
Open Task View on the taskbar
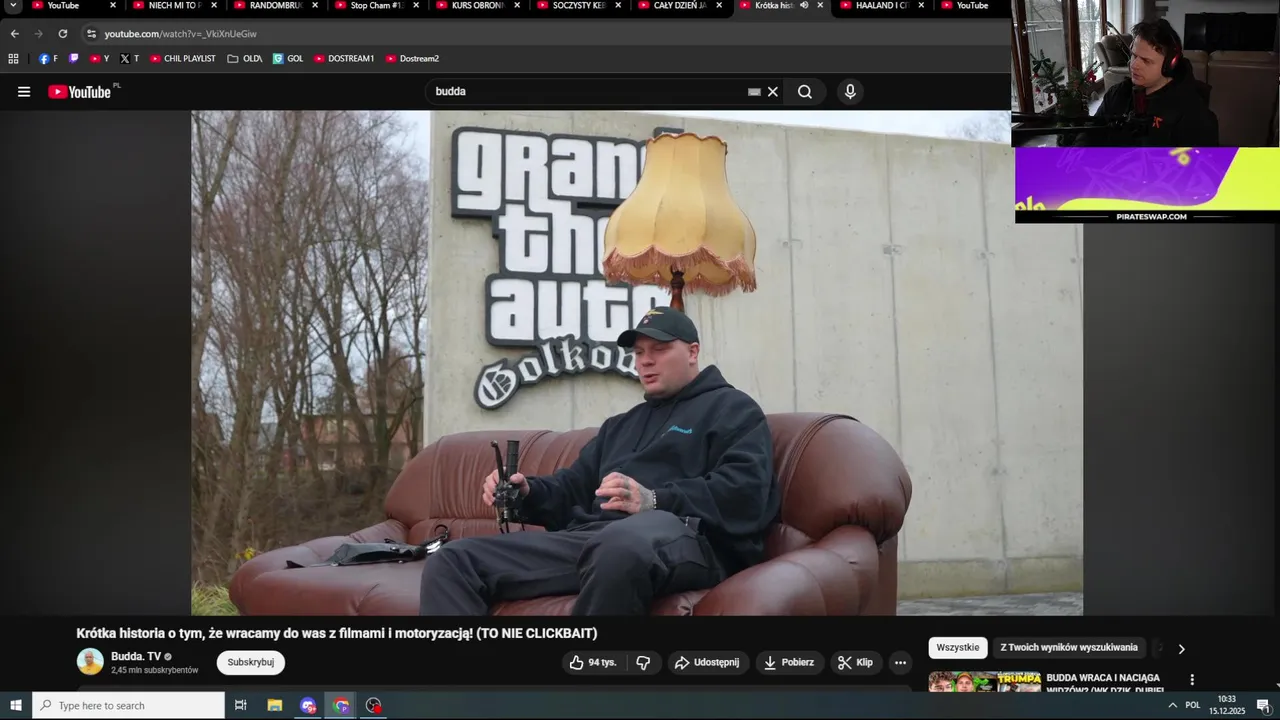click(x=240, y=706)
